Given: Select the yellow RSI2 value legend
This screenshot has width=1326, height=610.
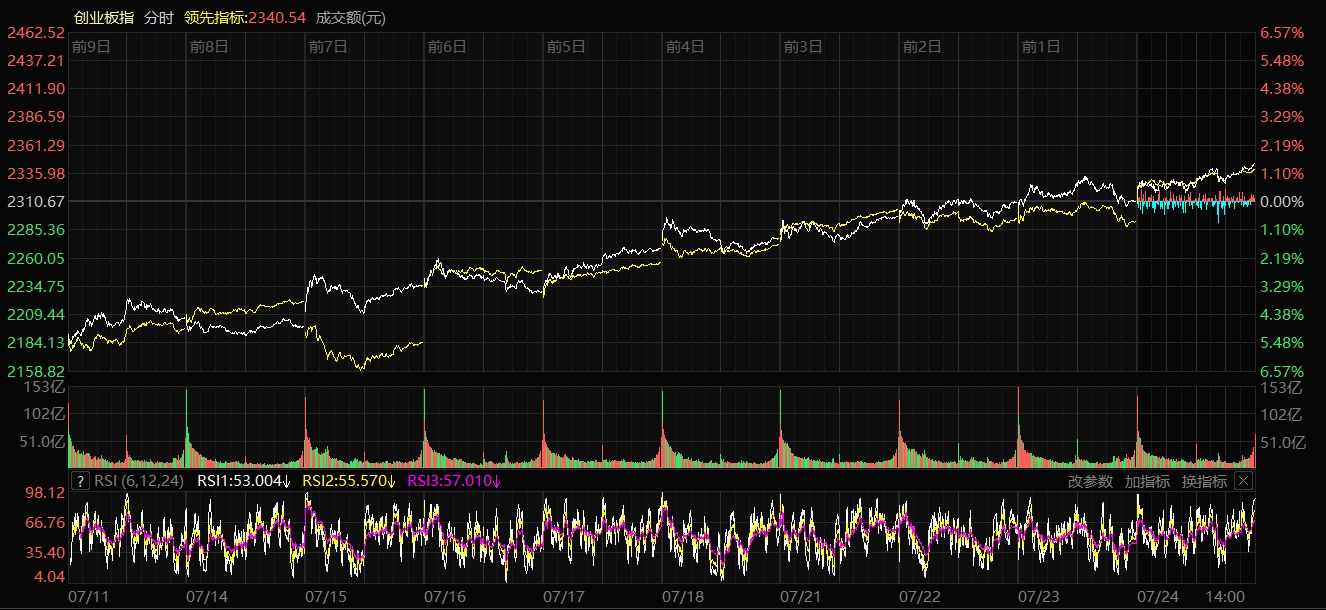Looking at the screenshot, I should [349, 481].
